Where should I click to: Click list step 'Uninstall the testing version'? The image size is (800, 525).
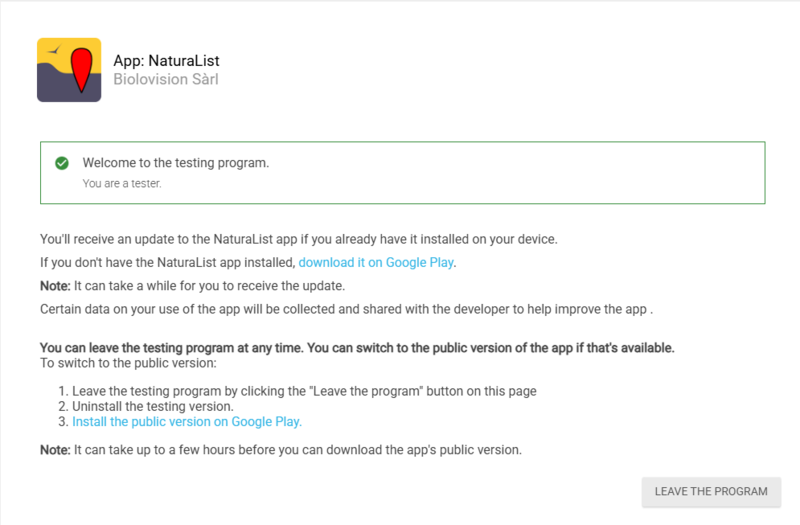coord(152,406)
